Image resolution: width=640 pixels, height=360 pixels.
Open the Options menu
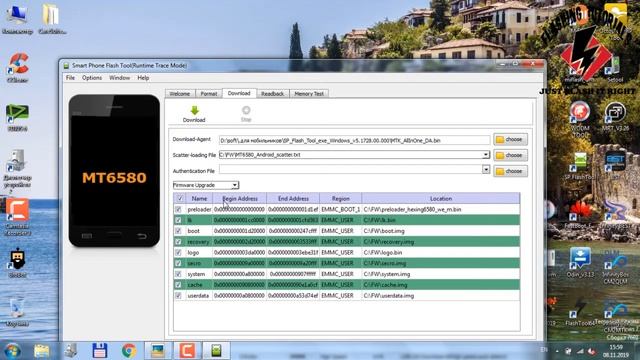(92, 78)
